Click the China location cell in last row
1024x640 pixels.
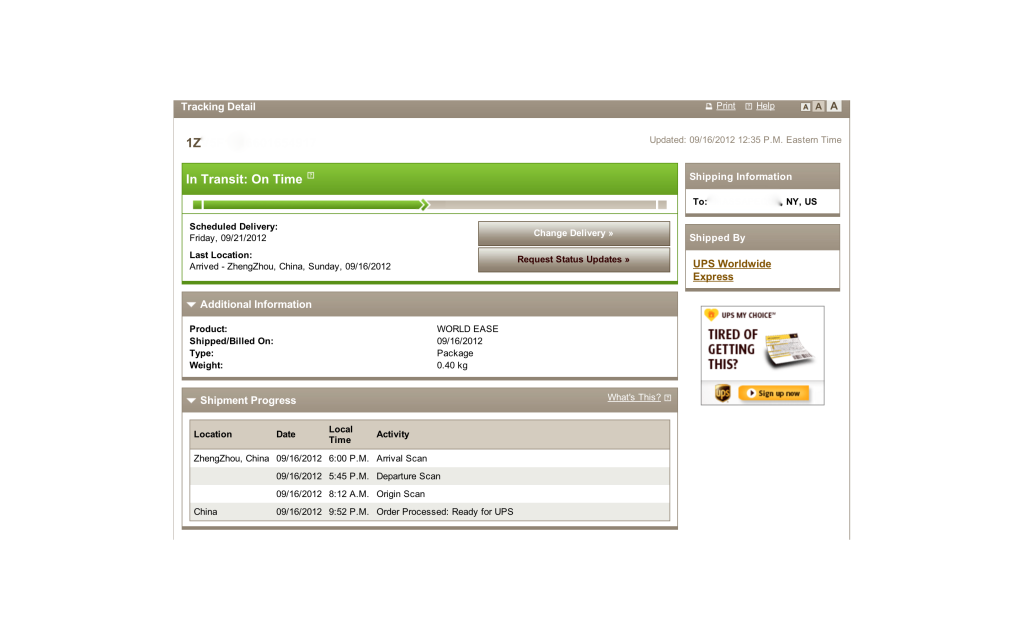pyautogui.click(x=205, y=511)
